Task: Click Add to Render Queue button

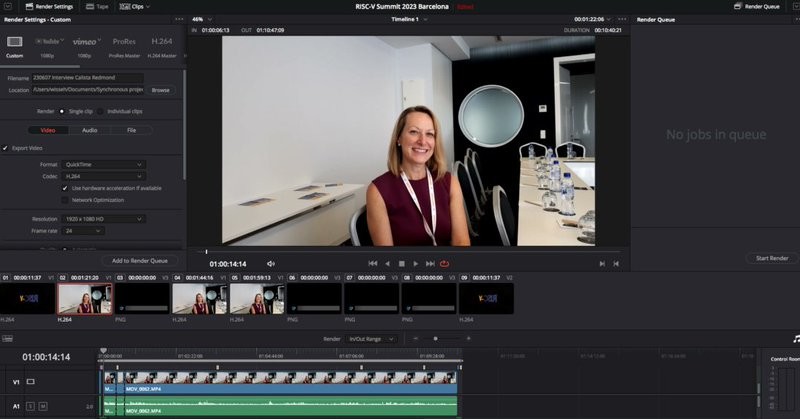Action: [x=139, y=260]
